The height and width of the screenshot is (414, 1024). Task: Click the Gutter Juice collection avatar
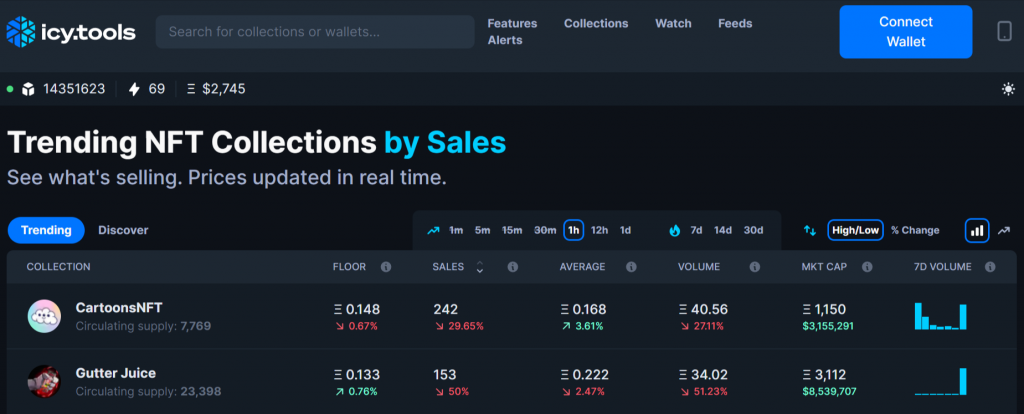click(x=44, y=381)
